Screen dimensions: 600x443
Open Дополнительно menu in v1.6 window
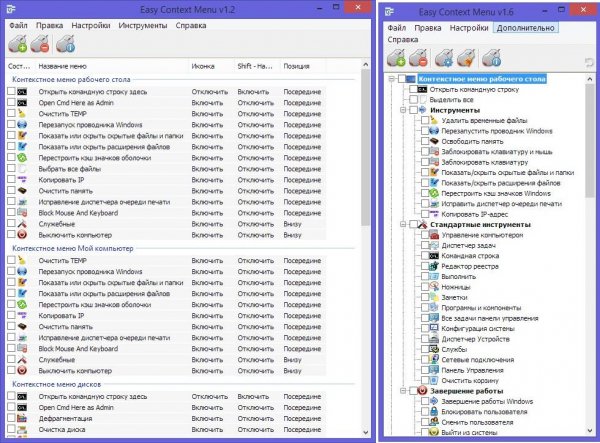pyautogui.click(x=525, y=28)
